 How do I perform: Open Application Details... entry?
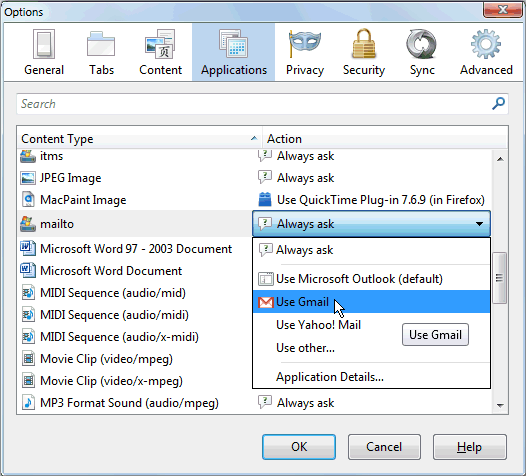pos(371,377)
